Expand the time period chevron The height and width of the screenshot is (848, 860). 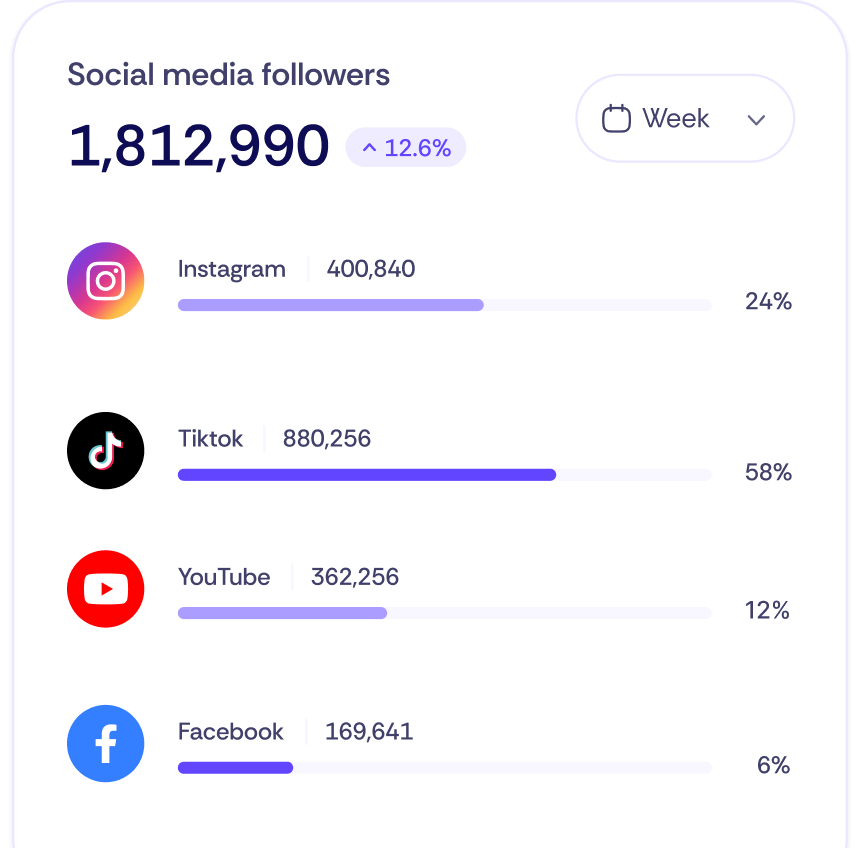[756, 119]
